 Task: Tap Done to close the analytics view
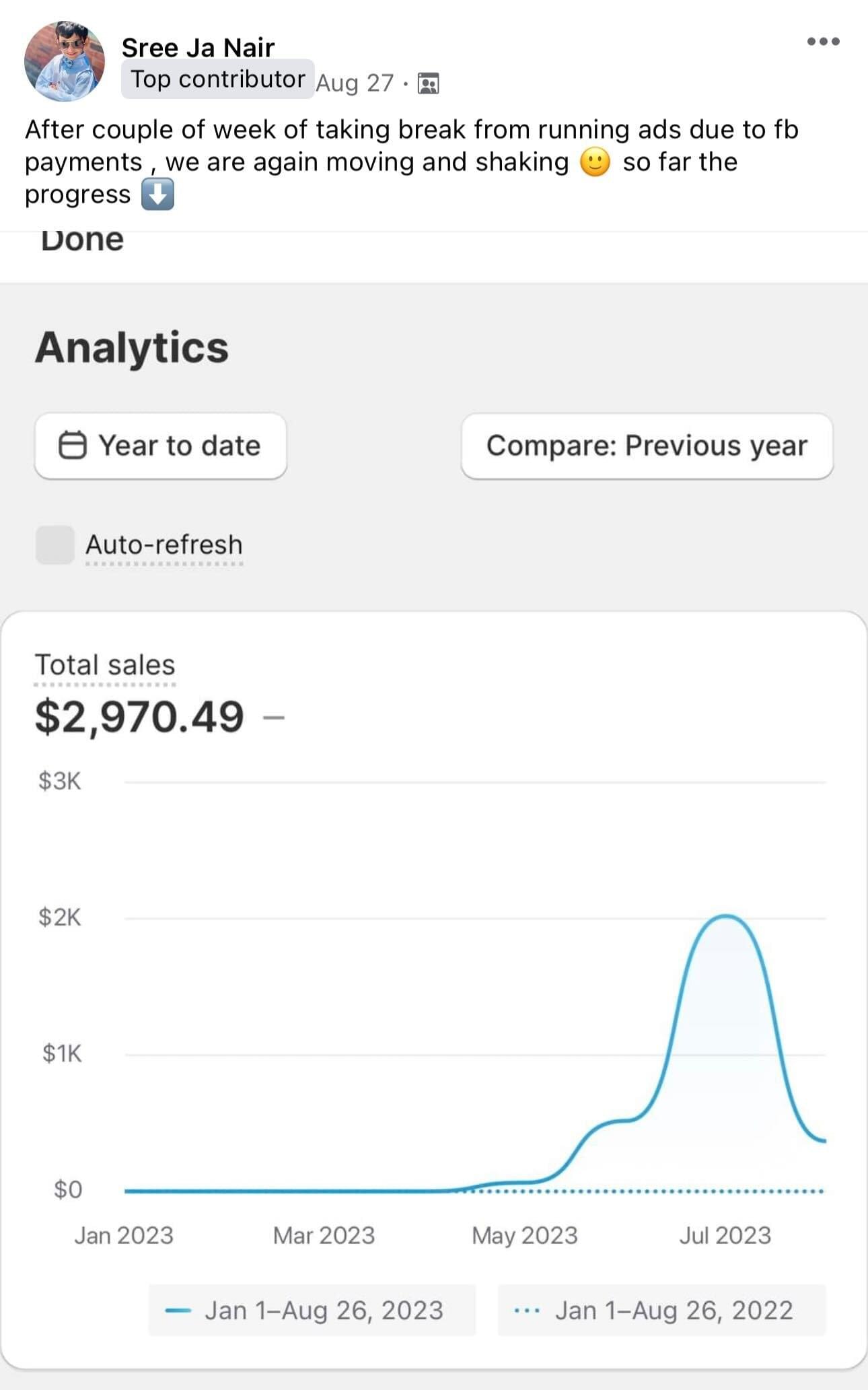tap(82, 241)
